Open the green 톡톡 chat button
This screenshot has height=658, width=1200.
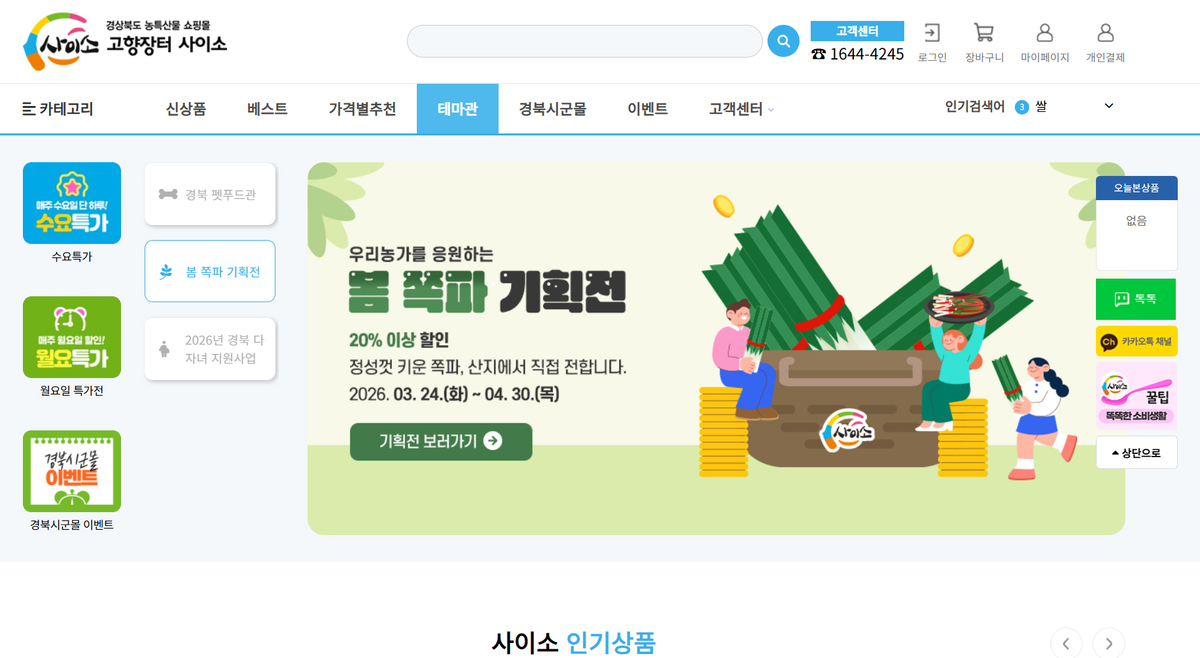click(x=1136, y=299)
